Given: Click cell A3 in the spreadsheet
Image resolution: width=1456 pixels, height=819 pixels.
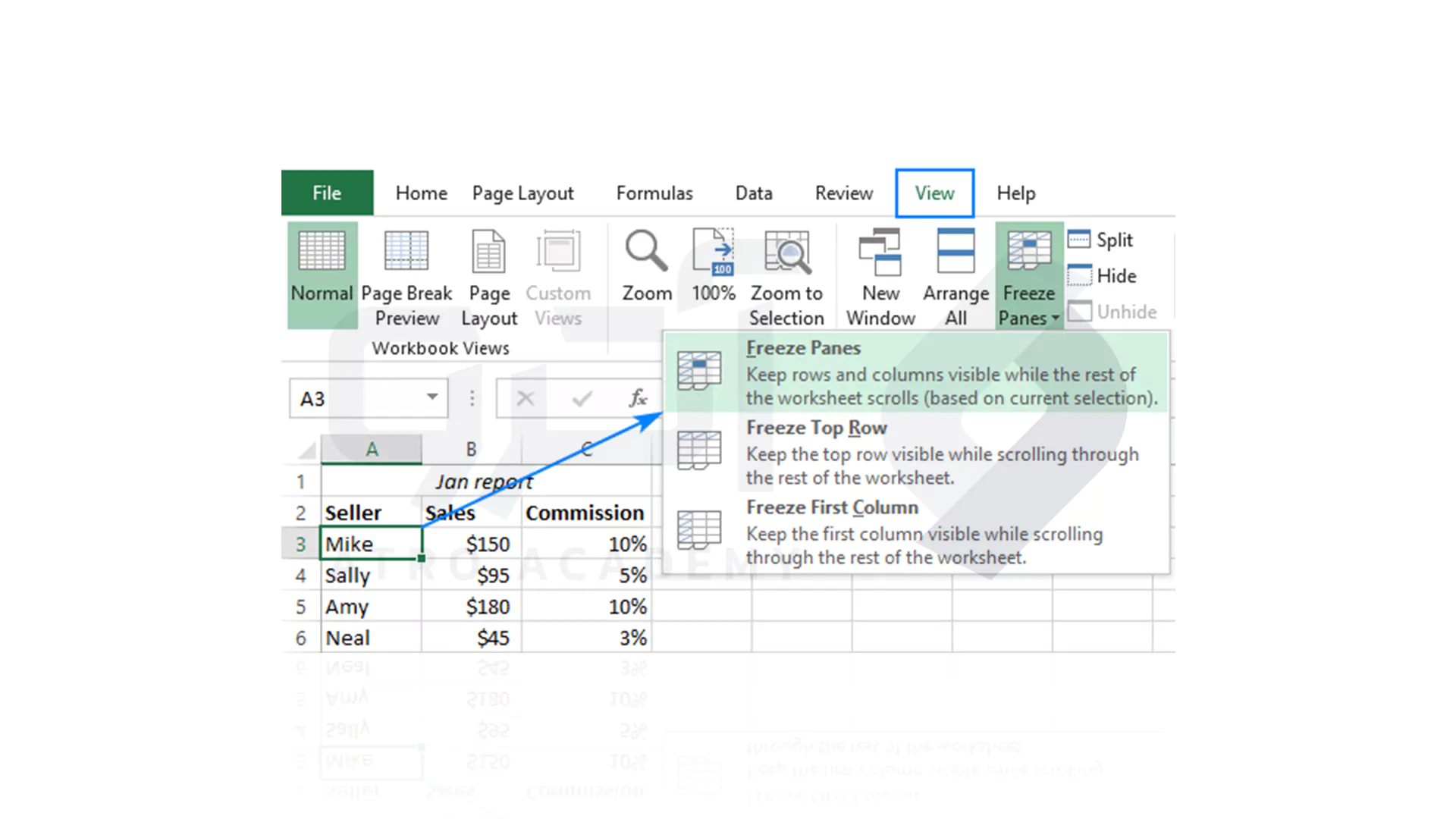Looking at the screenshot, I should pyautogui.click(x=369, y=543).
